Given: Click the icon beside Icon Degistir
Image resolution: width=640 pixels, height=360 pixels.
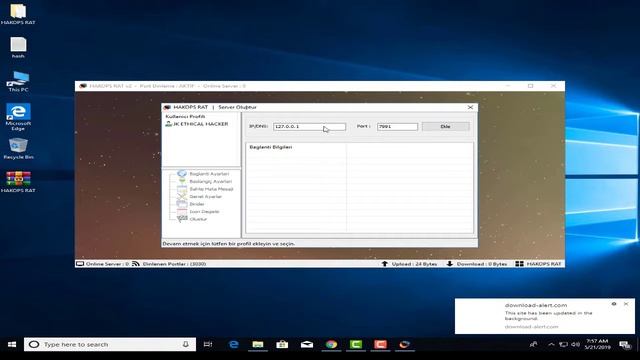Looking at the screenshot, I should 182,212.
